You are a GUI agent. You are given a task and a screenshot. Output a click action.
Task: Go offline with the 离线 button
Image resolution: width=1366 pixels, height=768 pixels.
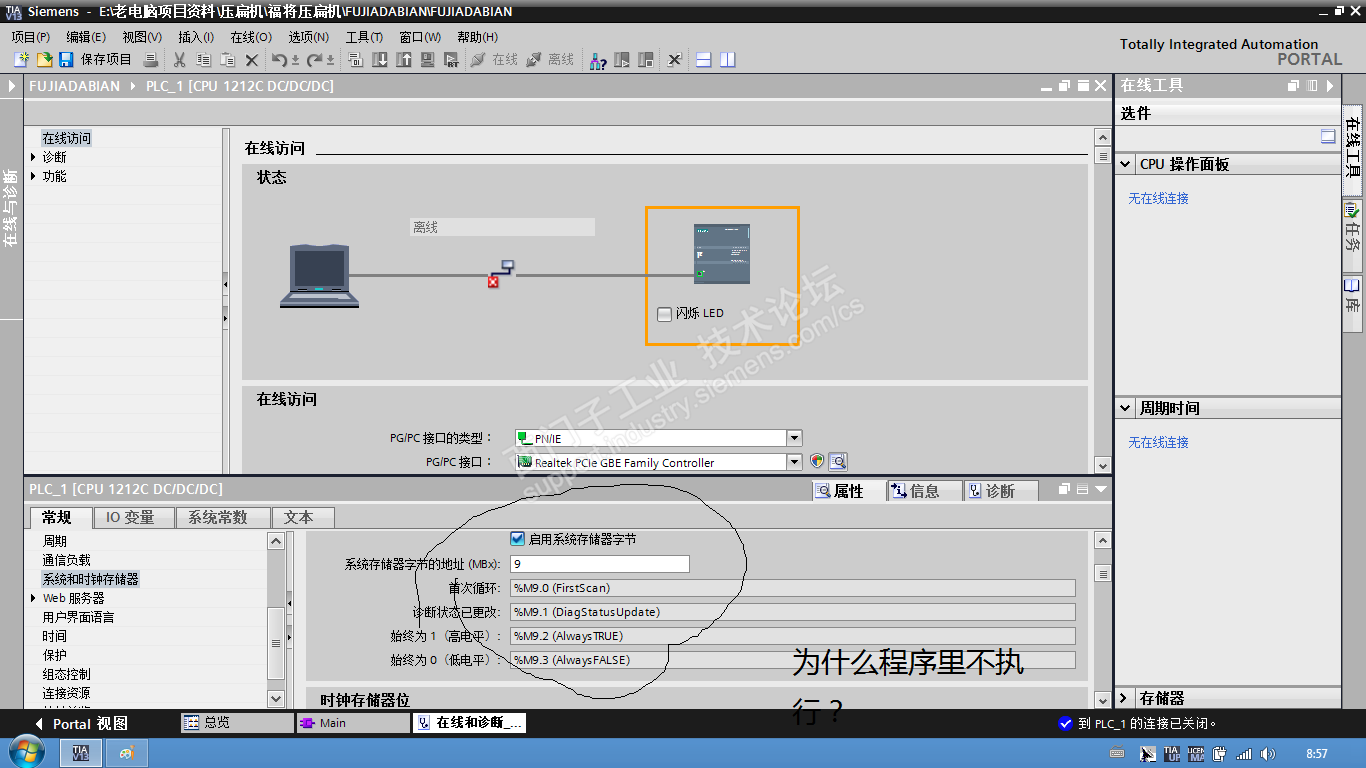pyautogui.click(x=551, y=60)
